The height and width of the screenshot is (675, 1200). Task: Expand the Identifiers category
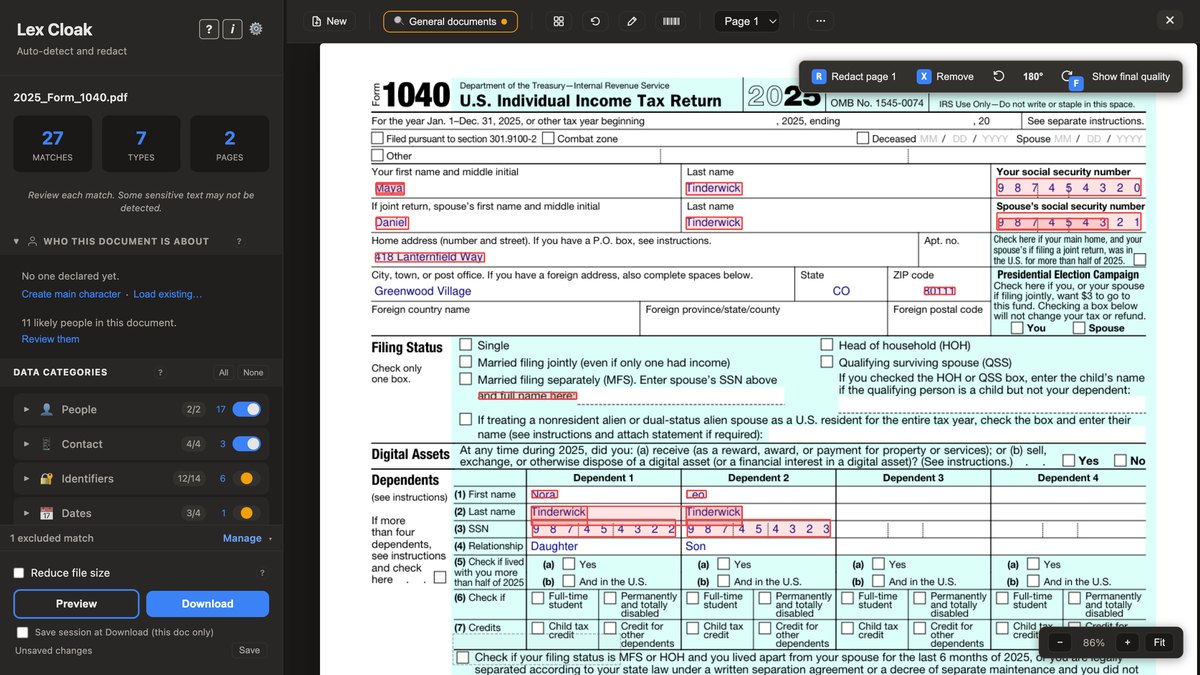tap(27, 478)
